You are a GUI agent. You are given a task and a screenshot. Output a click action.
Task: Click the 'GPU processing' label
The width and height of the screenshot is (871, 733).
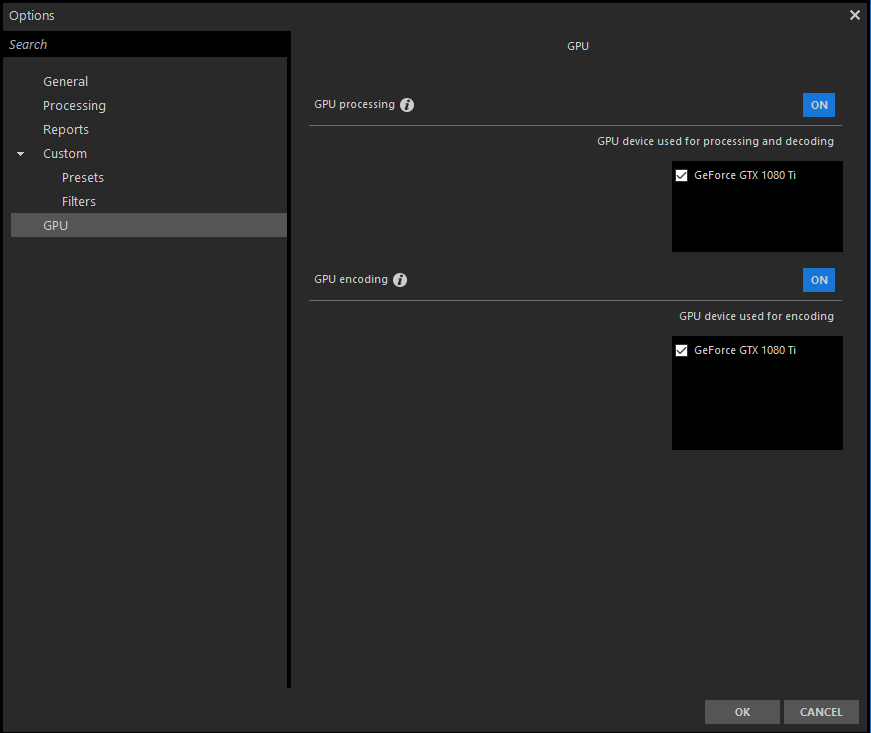pos(354,104)
